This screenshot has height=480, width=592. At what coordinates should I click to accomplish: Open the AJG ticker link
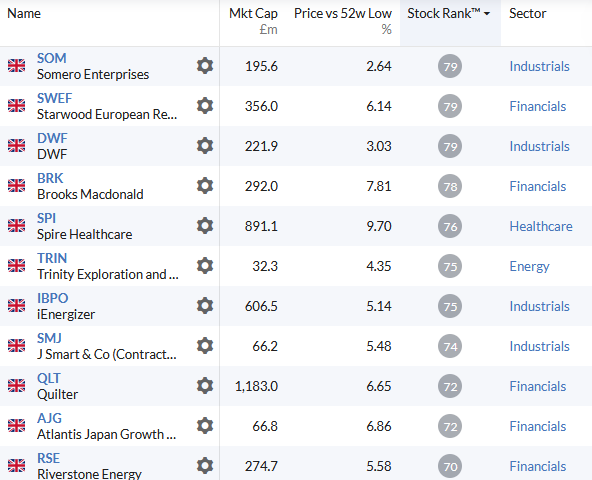pyautogui.click(x=49, y=418)
